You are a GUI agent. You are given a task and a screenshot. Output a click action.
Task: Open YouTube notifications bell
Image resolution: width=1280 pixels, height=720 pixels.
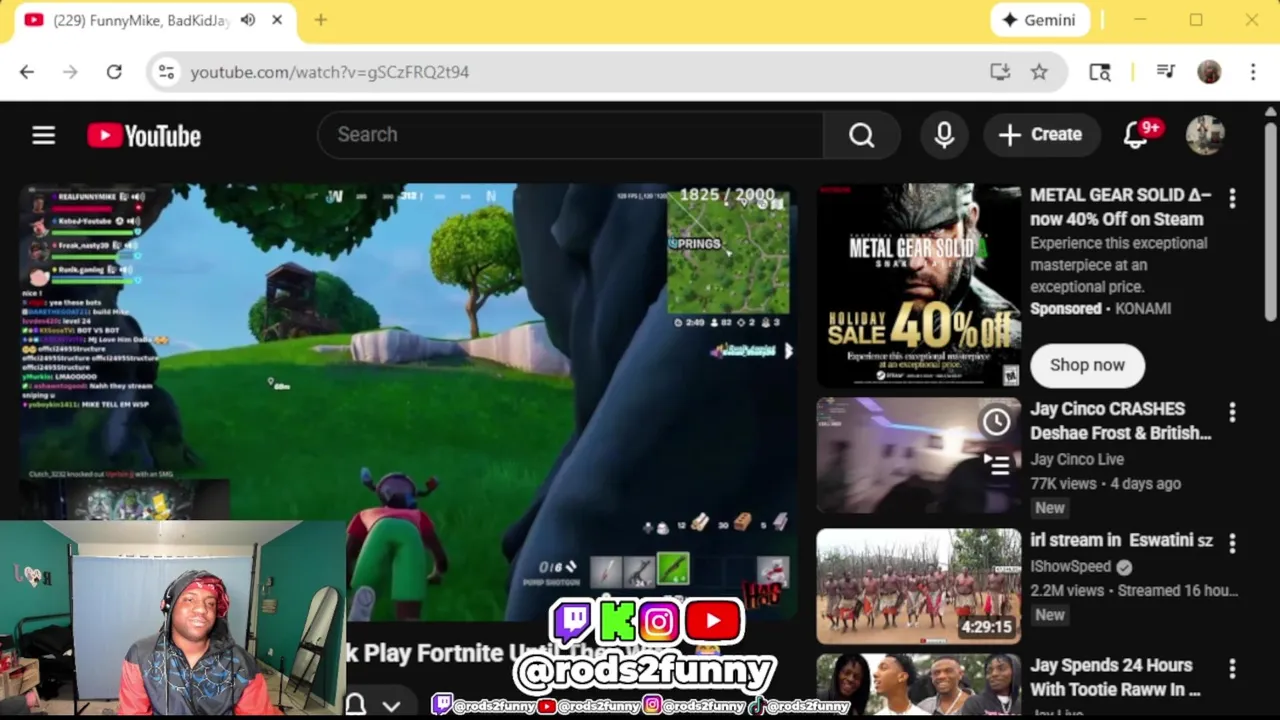pos(1136,135)
